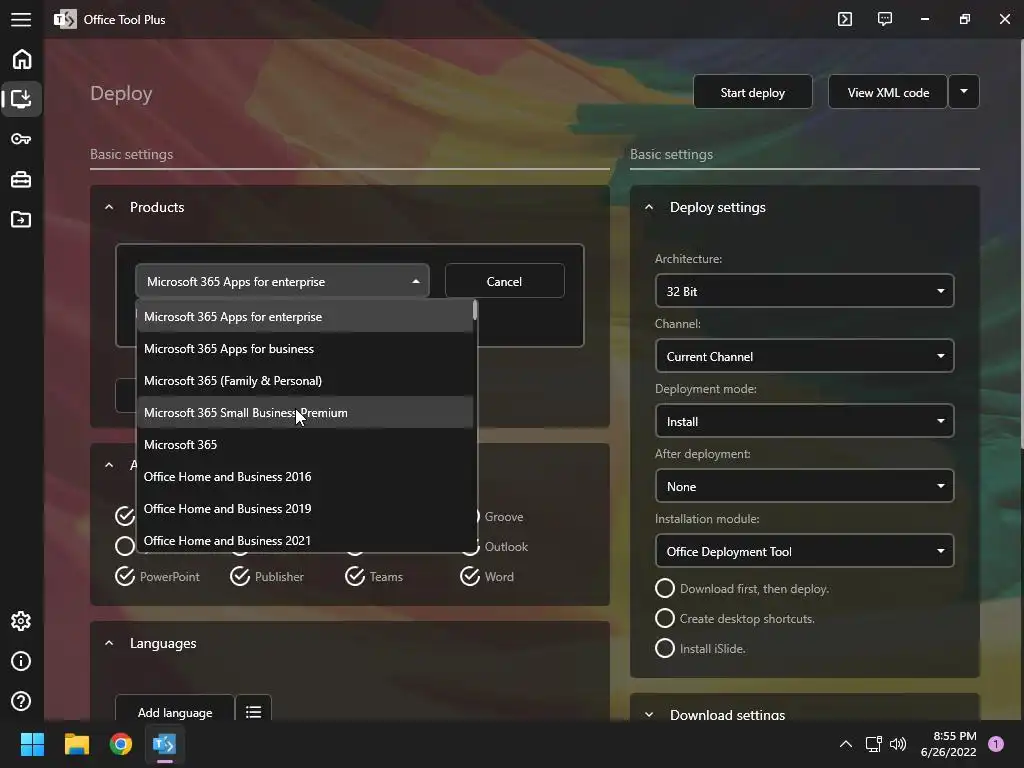The height and width of the screenshot is (768, 1024).
Task: Click the View XML code button
Action: (888, 92)
